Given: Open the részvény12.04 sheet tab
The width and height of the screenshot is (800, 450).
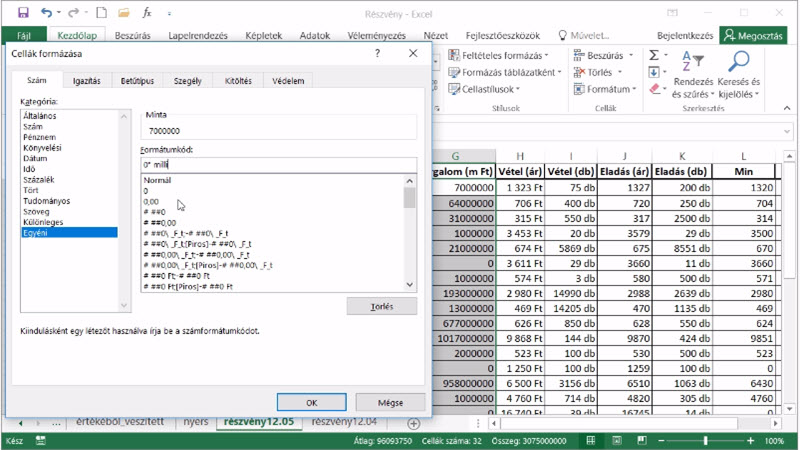Looking at the screenshot, I should pyautogui.click(x=344, y=422).
